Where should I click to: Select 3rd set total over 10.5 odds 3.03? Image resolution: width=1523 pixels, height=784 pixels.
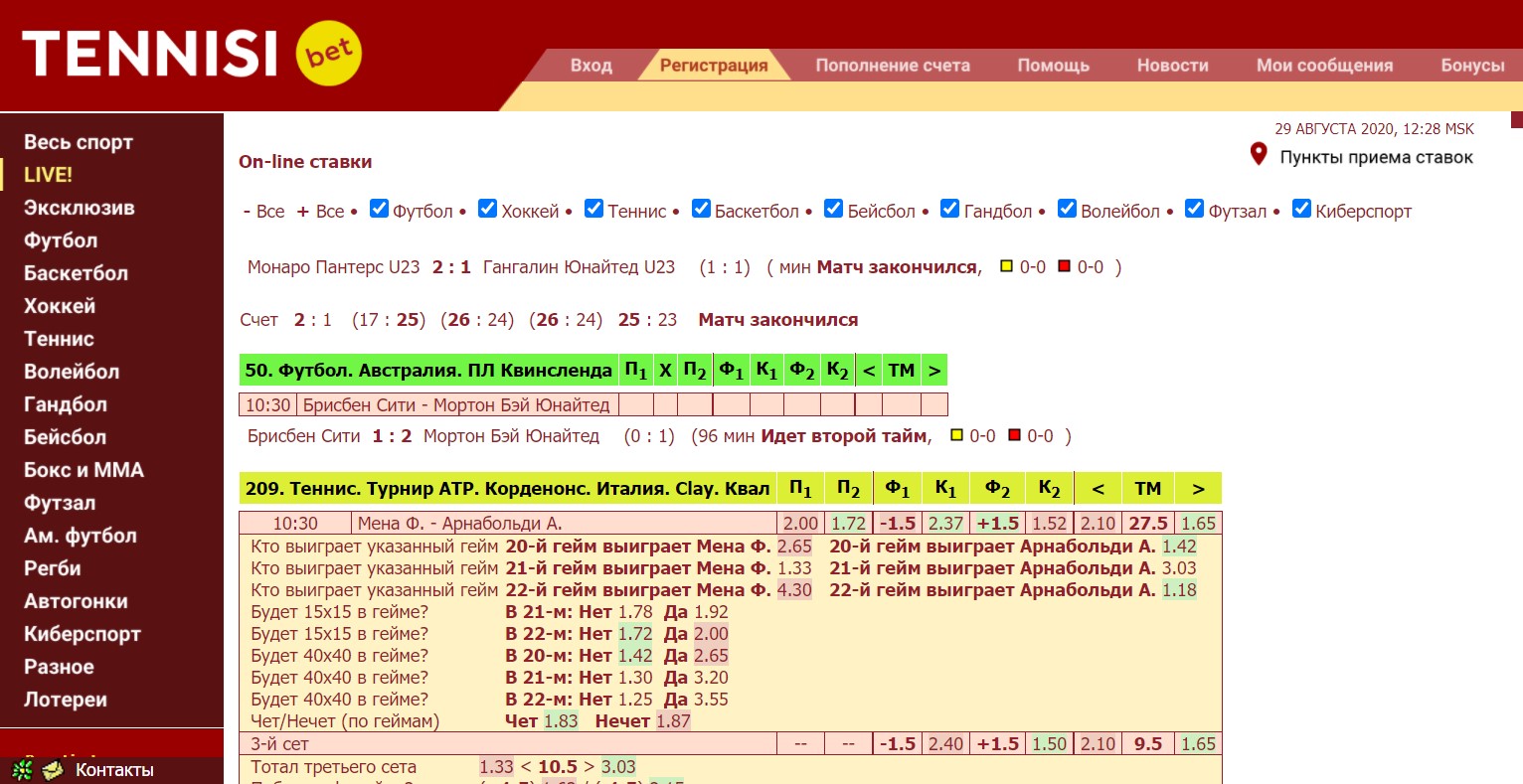(x=618, y=767)
